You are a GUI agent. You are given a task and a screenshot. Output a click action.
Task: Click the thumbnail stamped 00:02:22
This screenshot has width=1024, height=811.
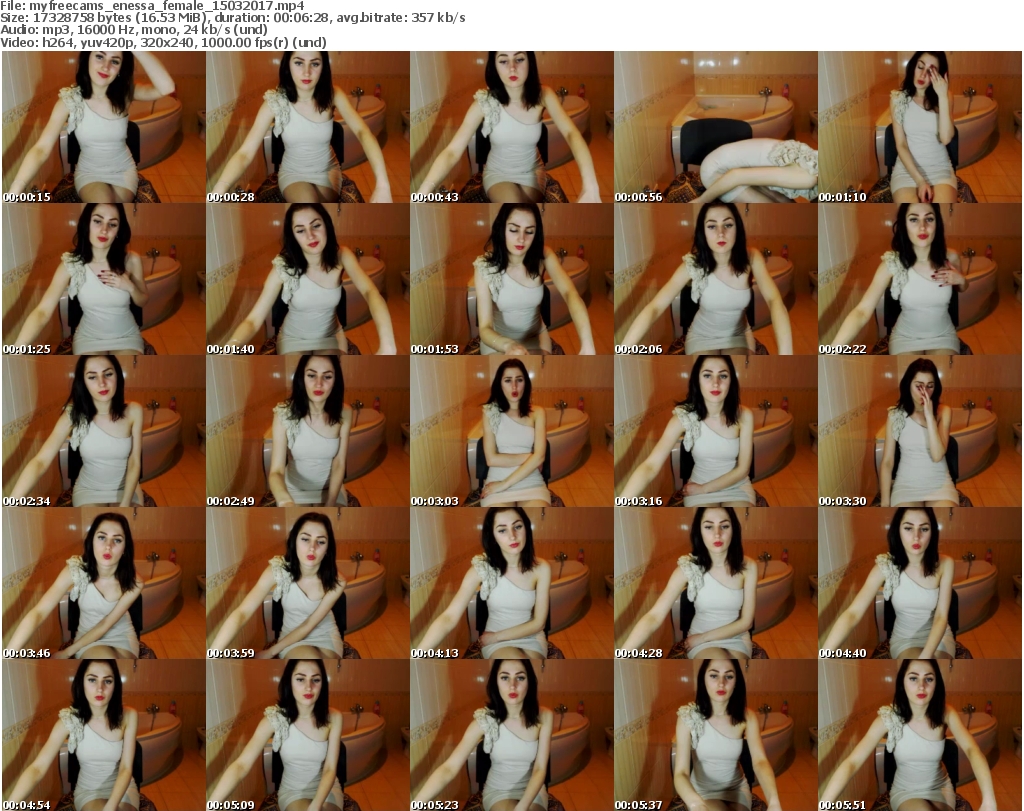[920, 279]
